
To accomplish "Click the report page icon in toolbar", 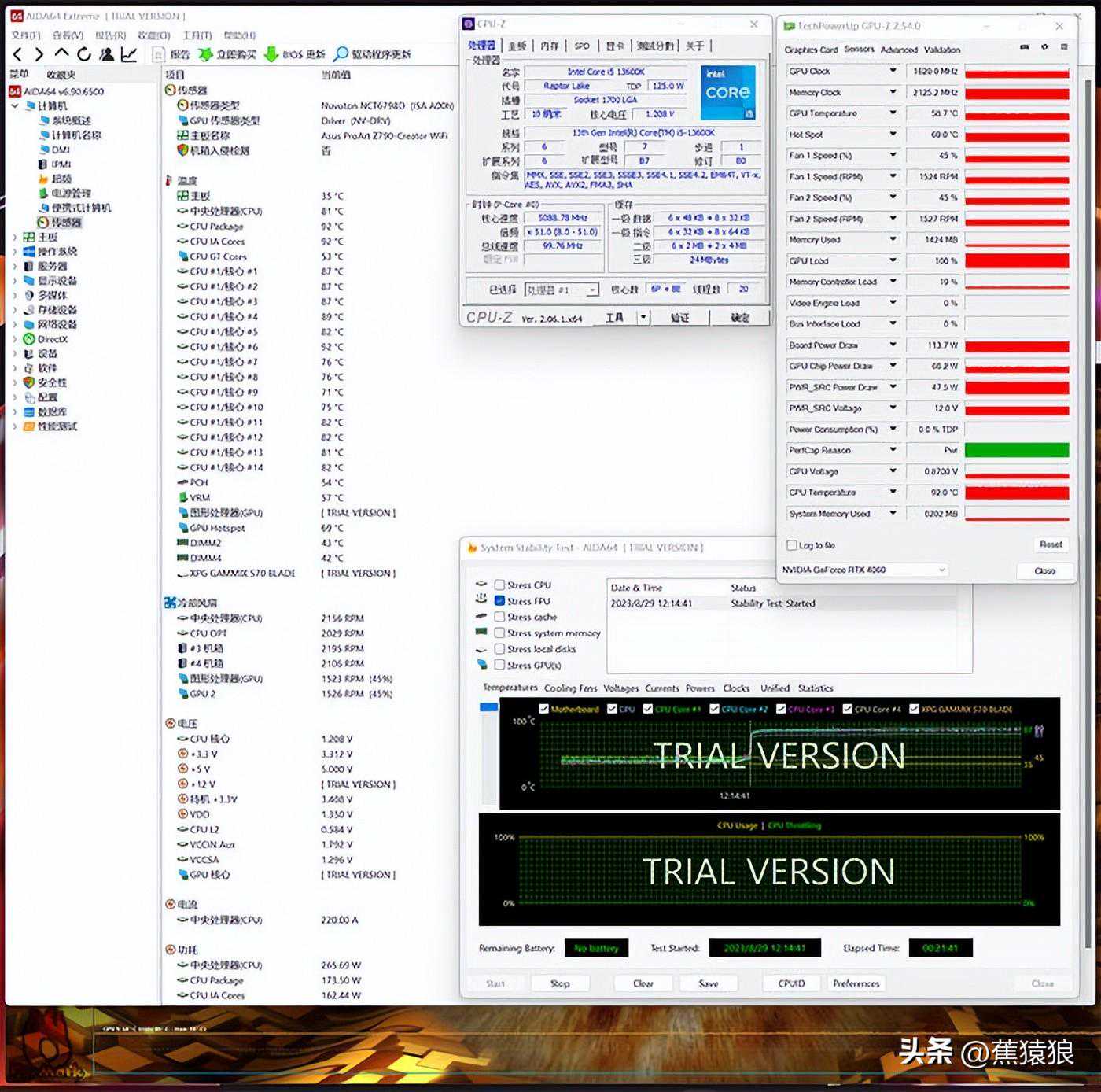I will 158,54.
